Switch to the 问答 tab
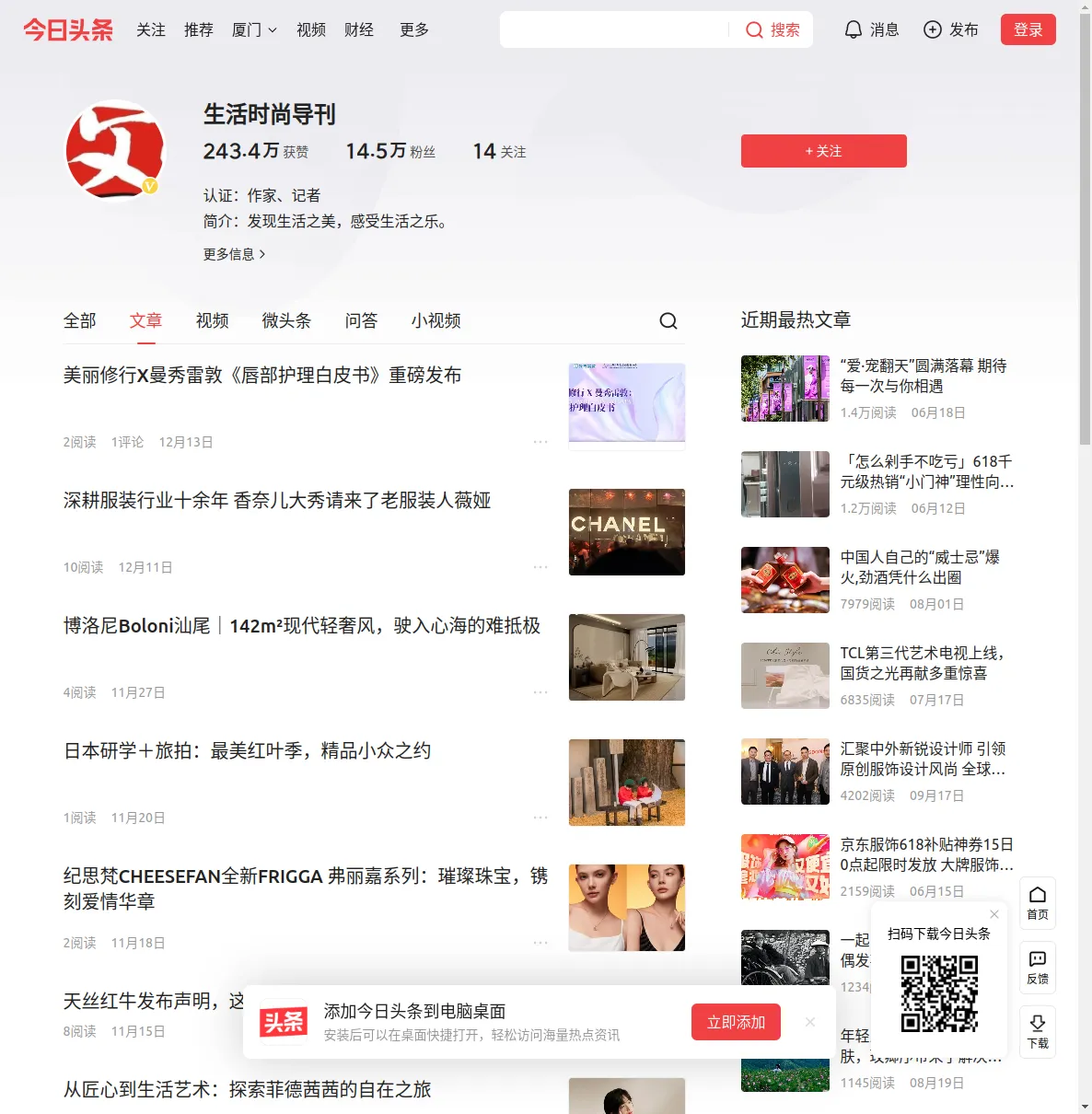1092x1114 pixels. pyautogui.click(x=362, y=320)
